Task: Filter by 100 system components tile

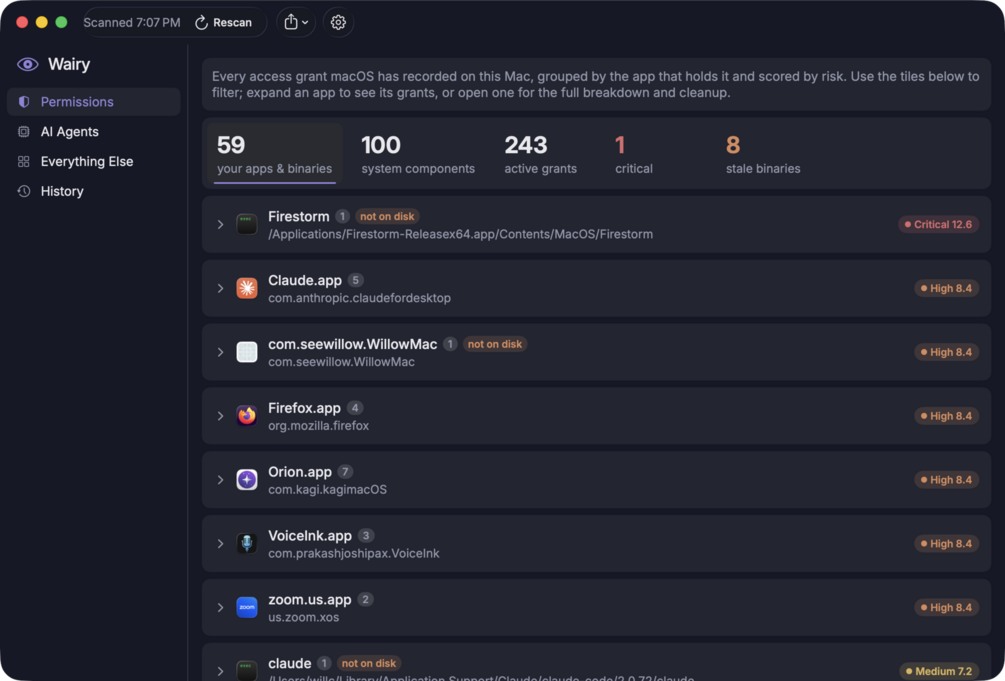Action: [x=418, y=154]
